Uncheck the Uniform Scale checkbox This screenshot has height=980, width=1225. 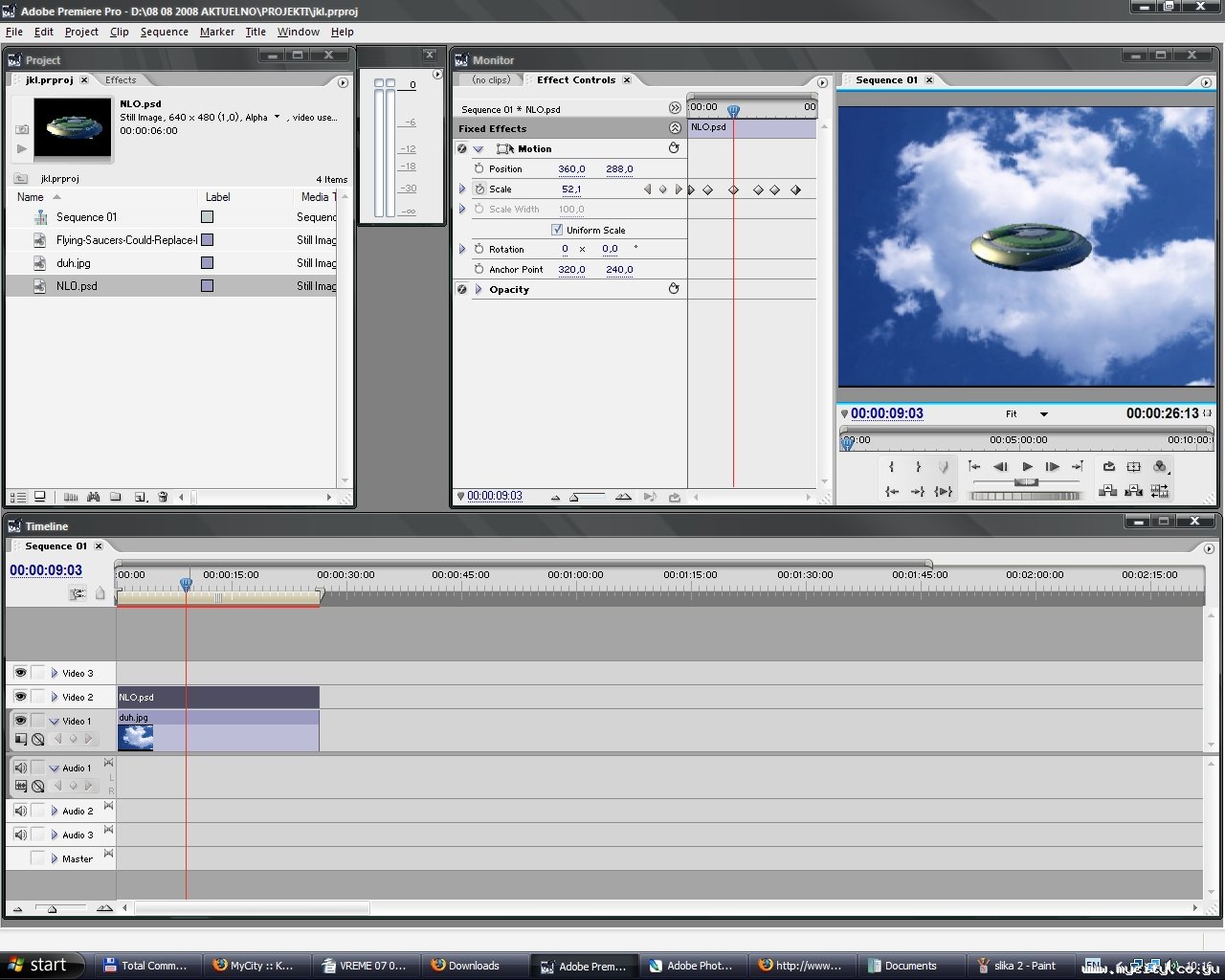(x=557, y=230)
